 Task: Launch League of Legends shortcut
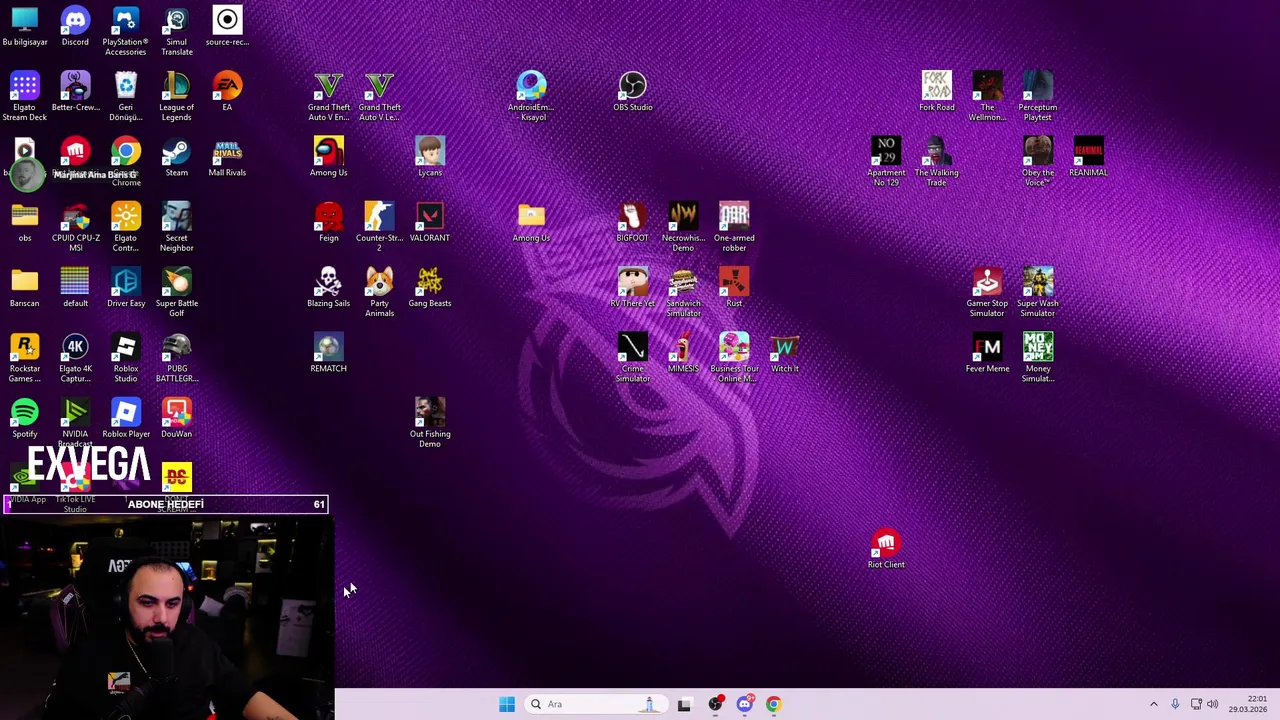(x=176, y=97)
